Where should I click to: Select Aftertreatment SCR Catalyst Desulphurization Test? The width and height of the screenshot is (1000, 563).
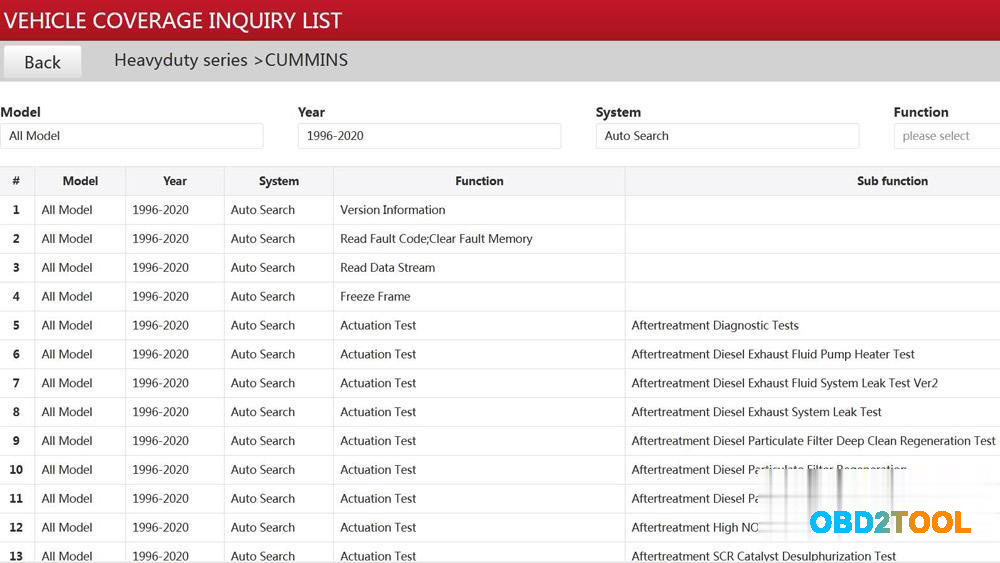(764, 556)
